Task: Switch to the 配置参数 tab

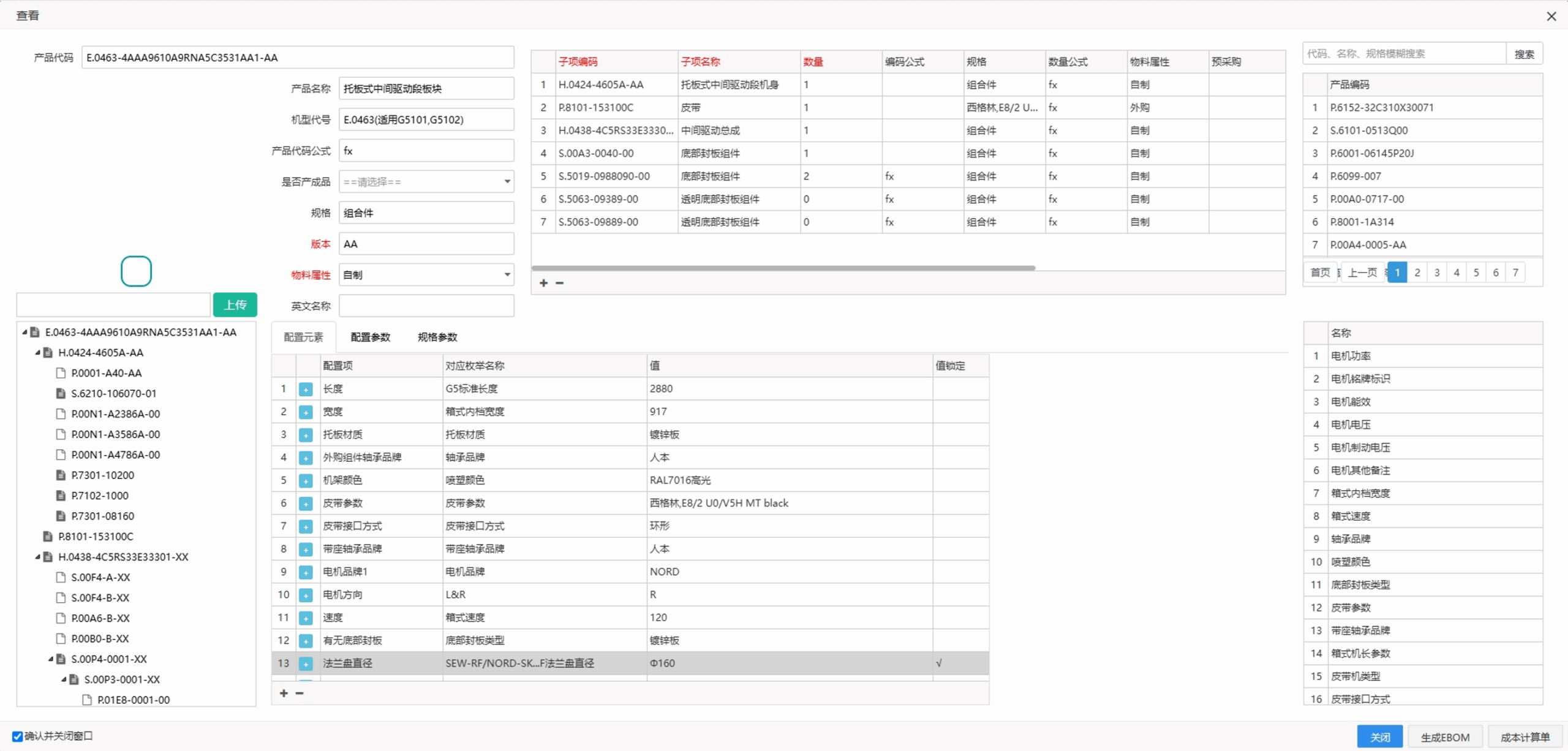Action: point(370,338)
